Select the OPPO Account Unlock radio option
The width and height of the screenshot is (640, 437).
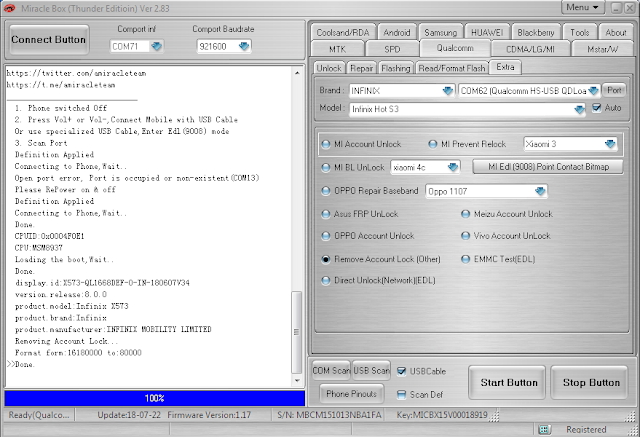pyautogui.click(x=326, y=235)
